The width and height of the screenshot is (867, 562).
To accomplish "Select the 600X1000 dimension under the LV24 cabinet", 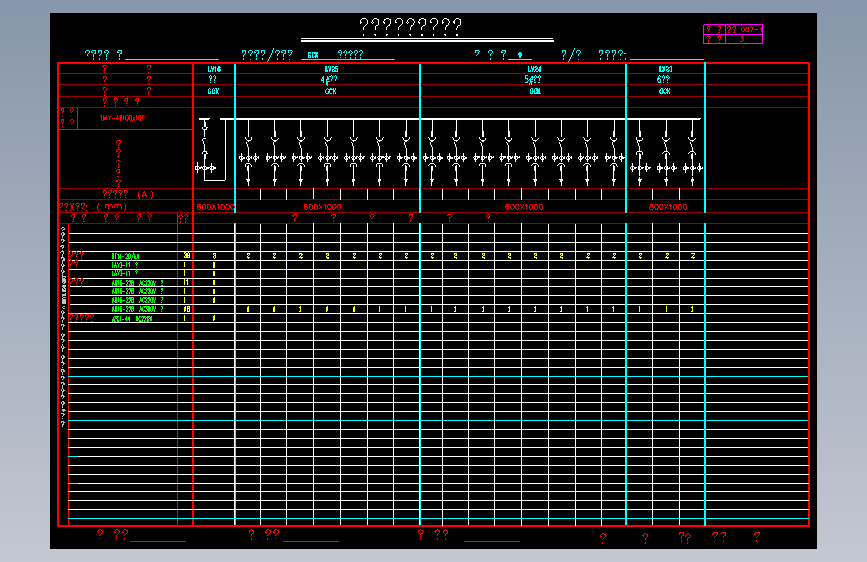I will point(524,207).
